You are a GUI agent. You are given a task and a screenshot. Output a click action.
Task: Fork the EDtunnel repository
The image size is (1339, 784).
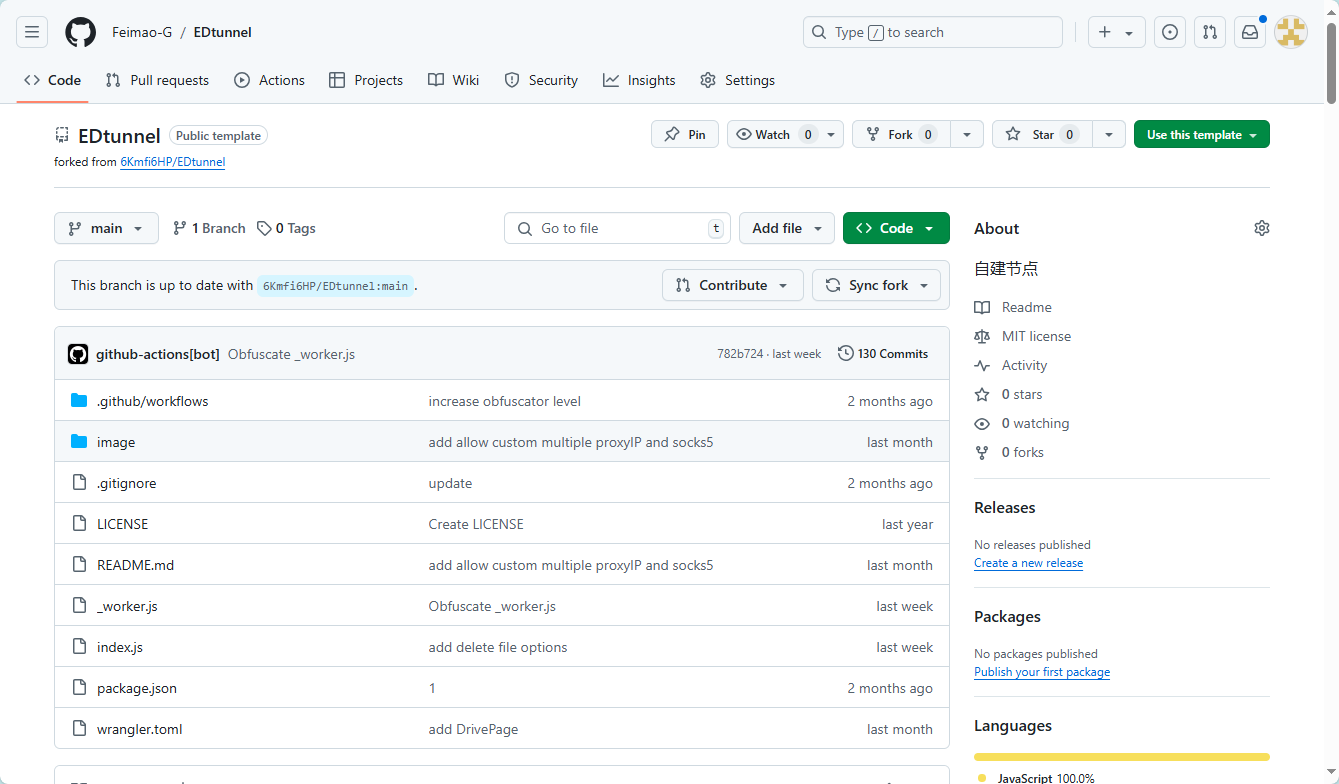tap(900, 134)
